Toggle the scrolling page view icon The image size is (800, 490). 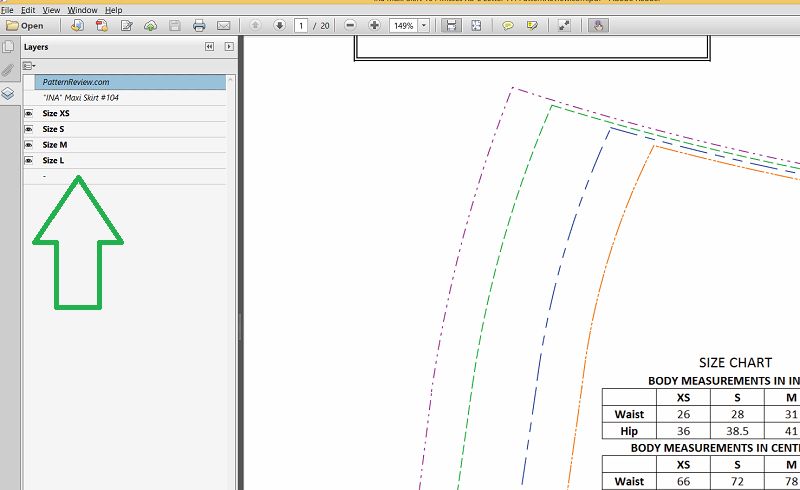coord(451,26)
